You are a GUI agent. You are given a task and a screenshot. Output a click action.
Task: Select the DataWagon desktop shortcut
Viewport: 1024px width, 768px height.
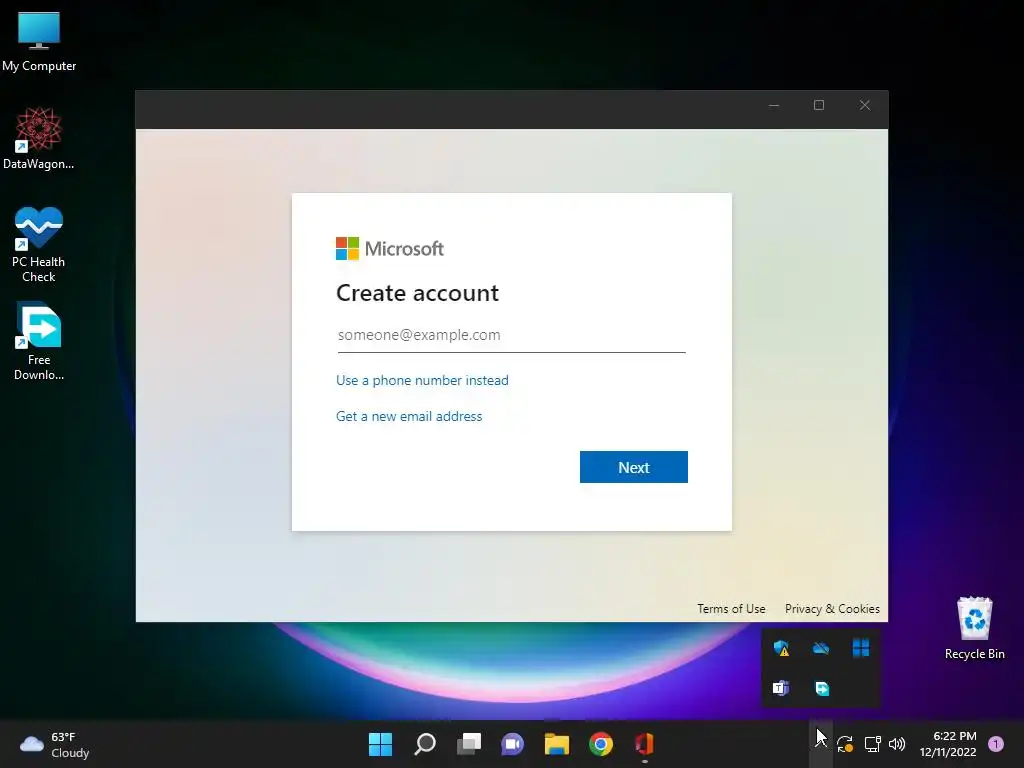39,138
